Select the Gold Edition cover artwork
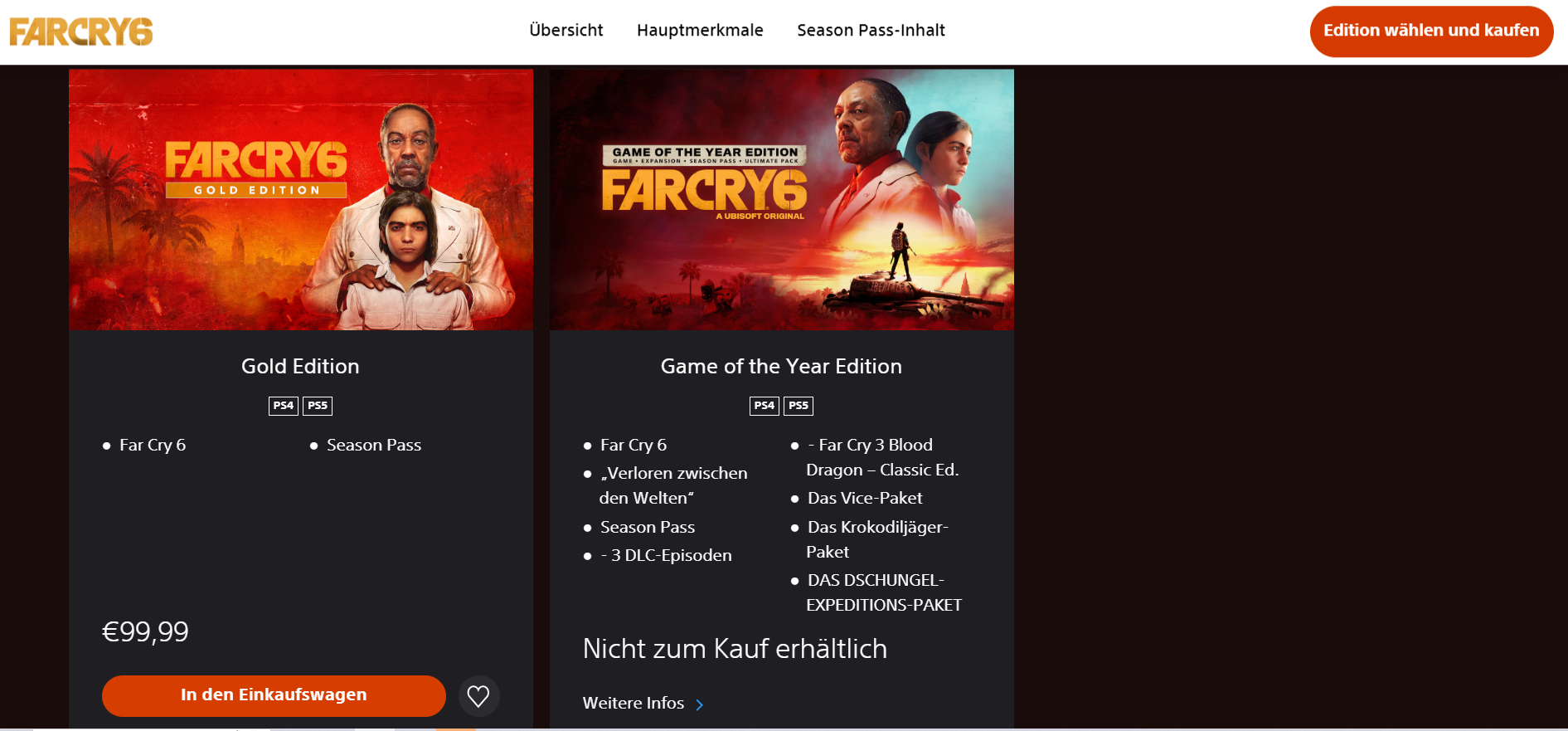 (301, 200)
